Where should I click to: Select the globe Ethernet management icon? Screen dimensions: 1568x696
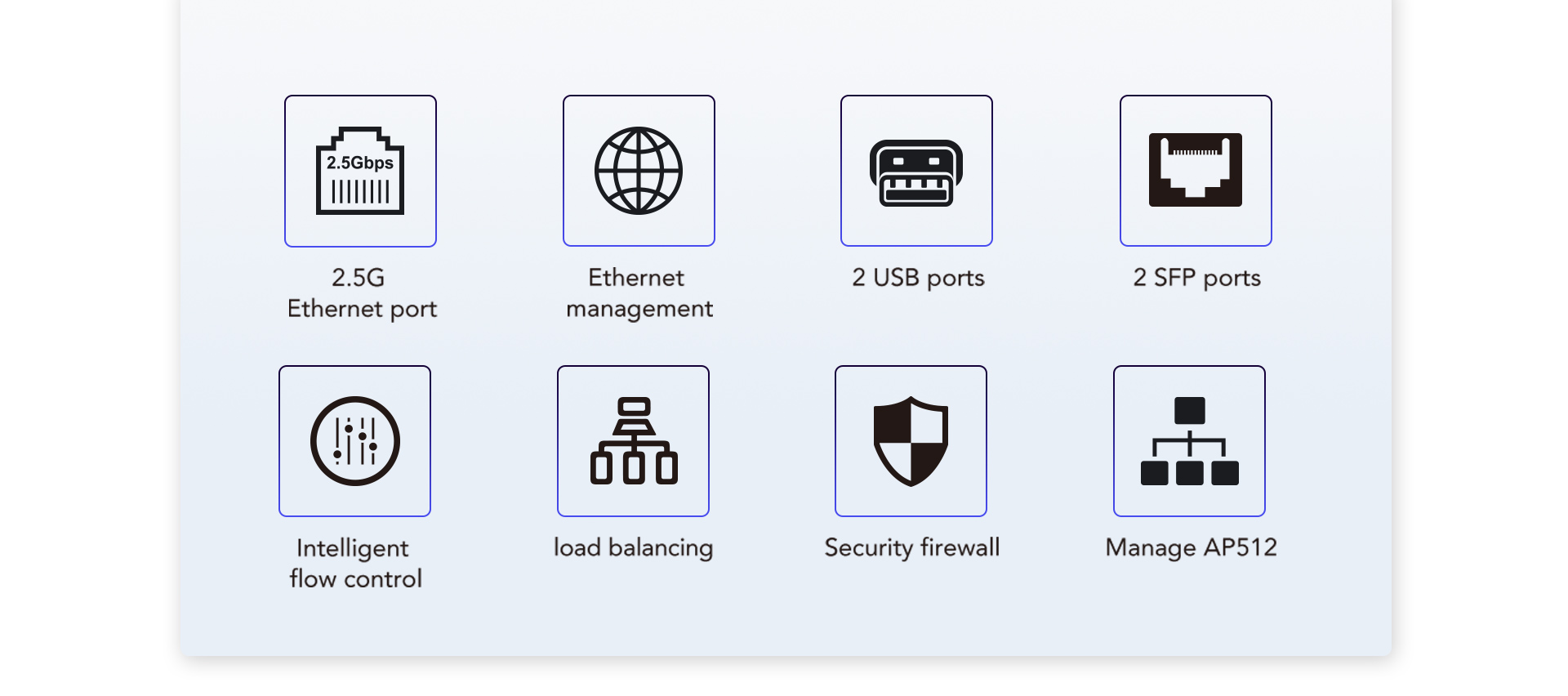(x=639, y=171)
